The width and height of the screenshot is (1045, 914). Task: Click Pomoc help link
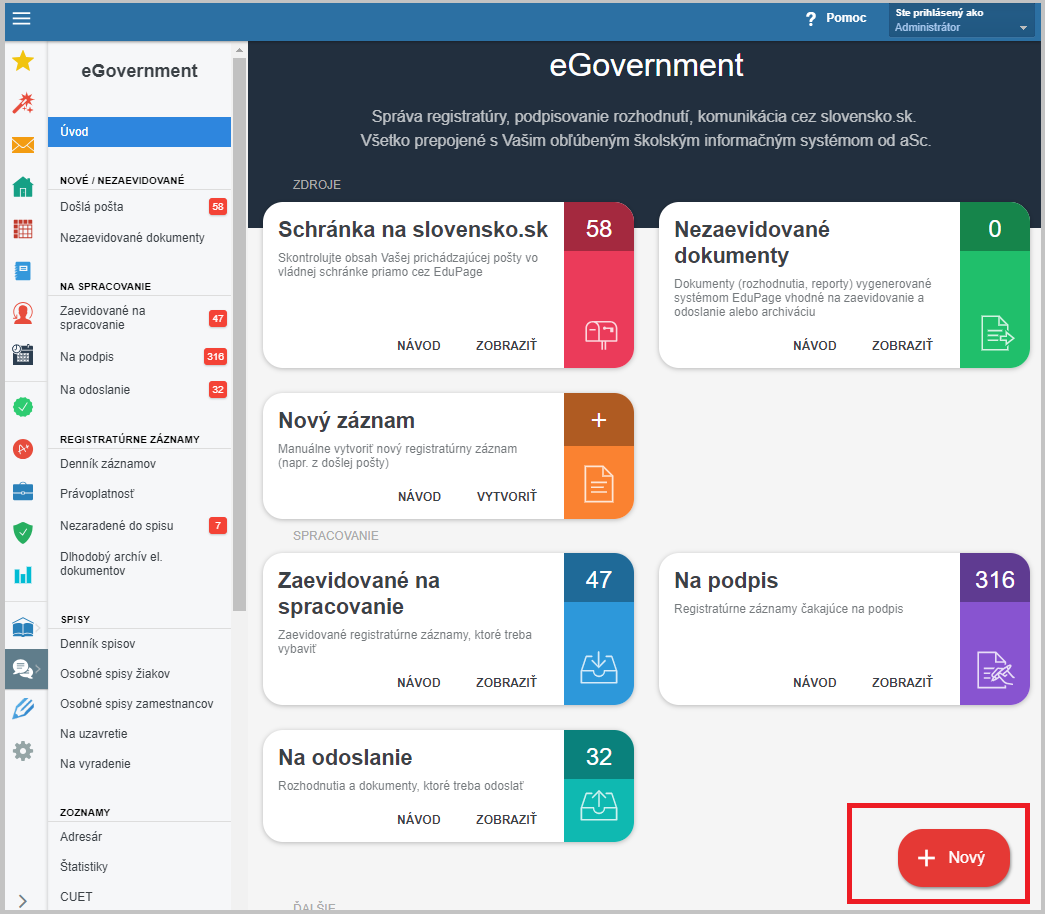pos(846,18)
